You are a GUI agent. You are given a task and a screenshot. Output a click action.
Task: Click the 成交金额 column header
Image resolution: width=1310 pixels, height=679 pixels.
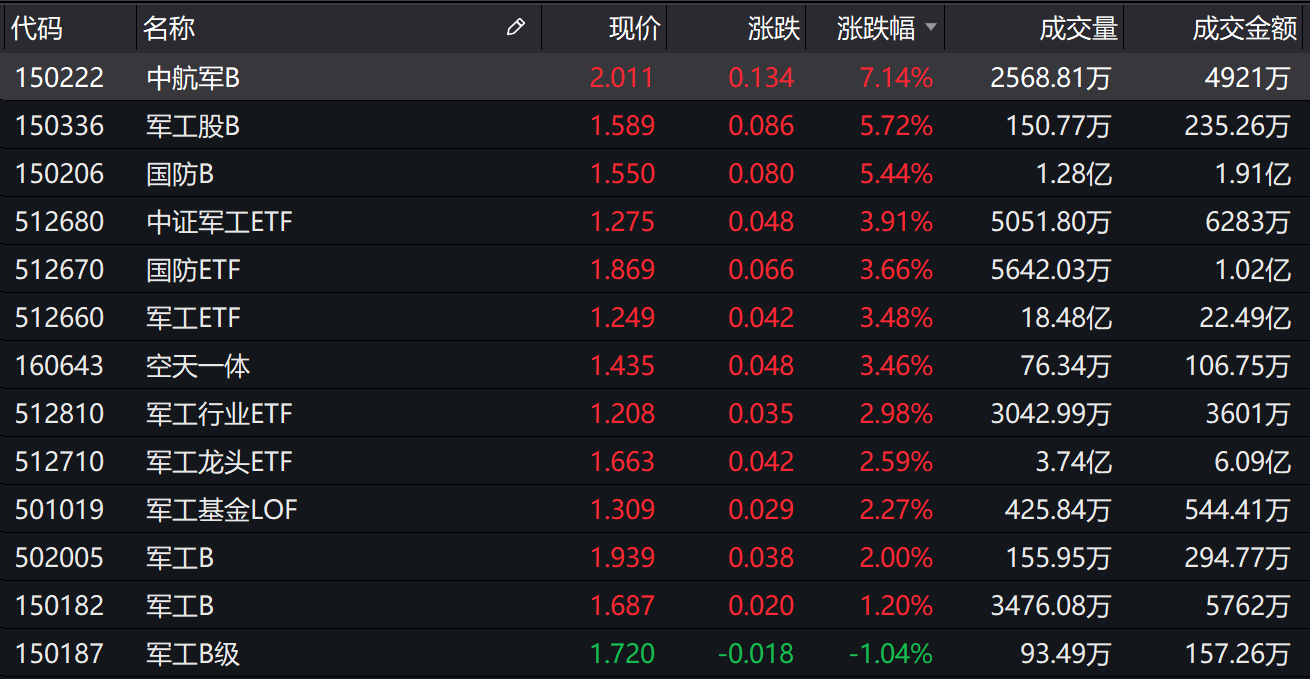pyautogui.click(x=1244, y=29)
